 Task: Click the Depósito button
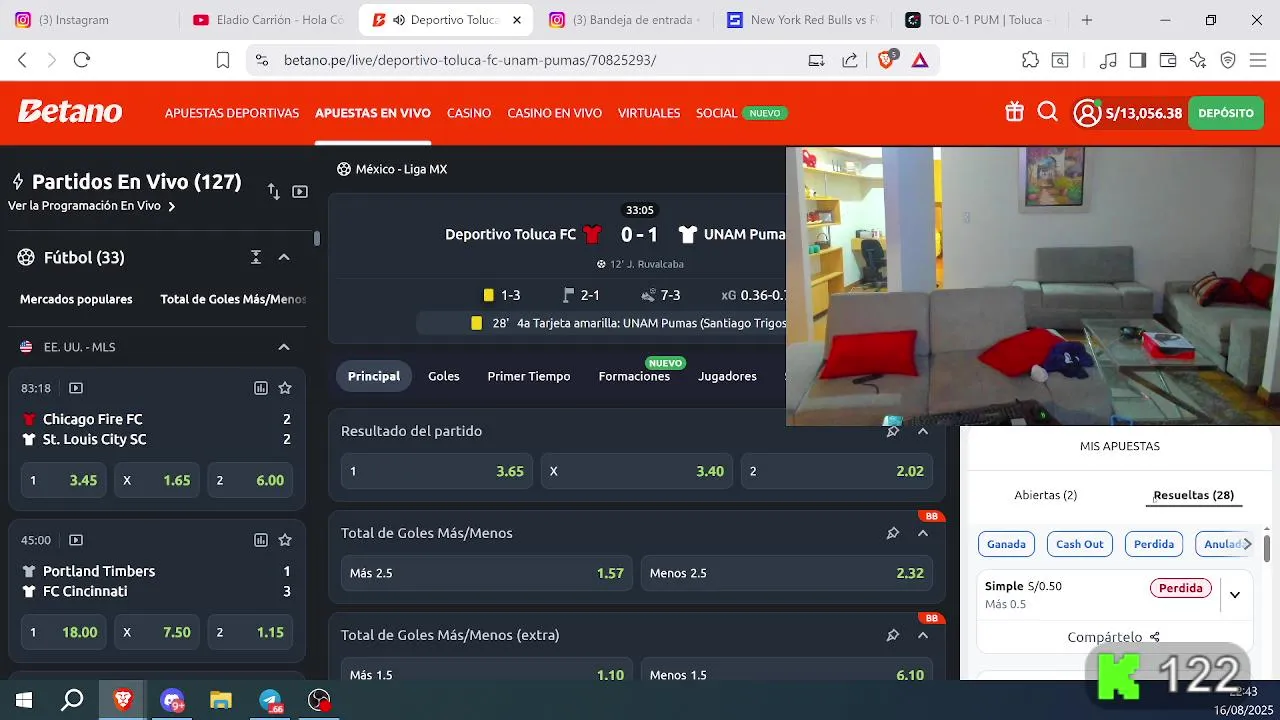click(1226, 113)
